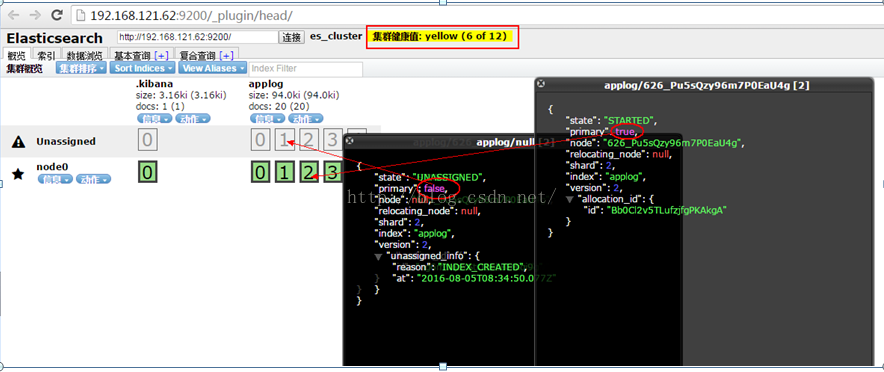Screen dimensions: 884x372
Task: Add a new compound query via [+]
Action: (227, 56)
